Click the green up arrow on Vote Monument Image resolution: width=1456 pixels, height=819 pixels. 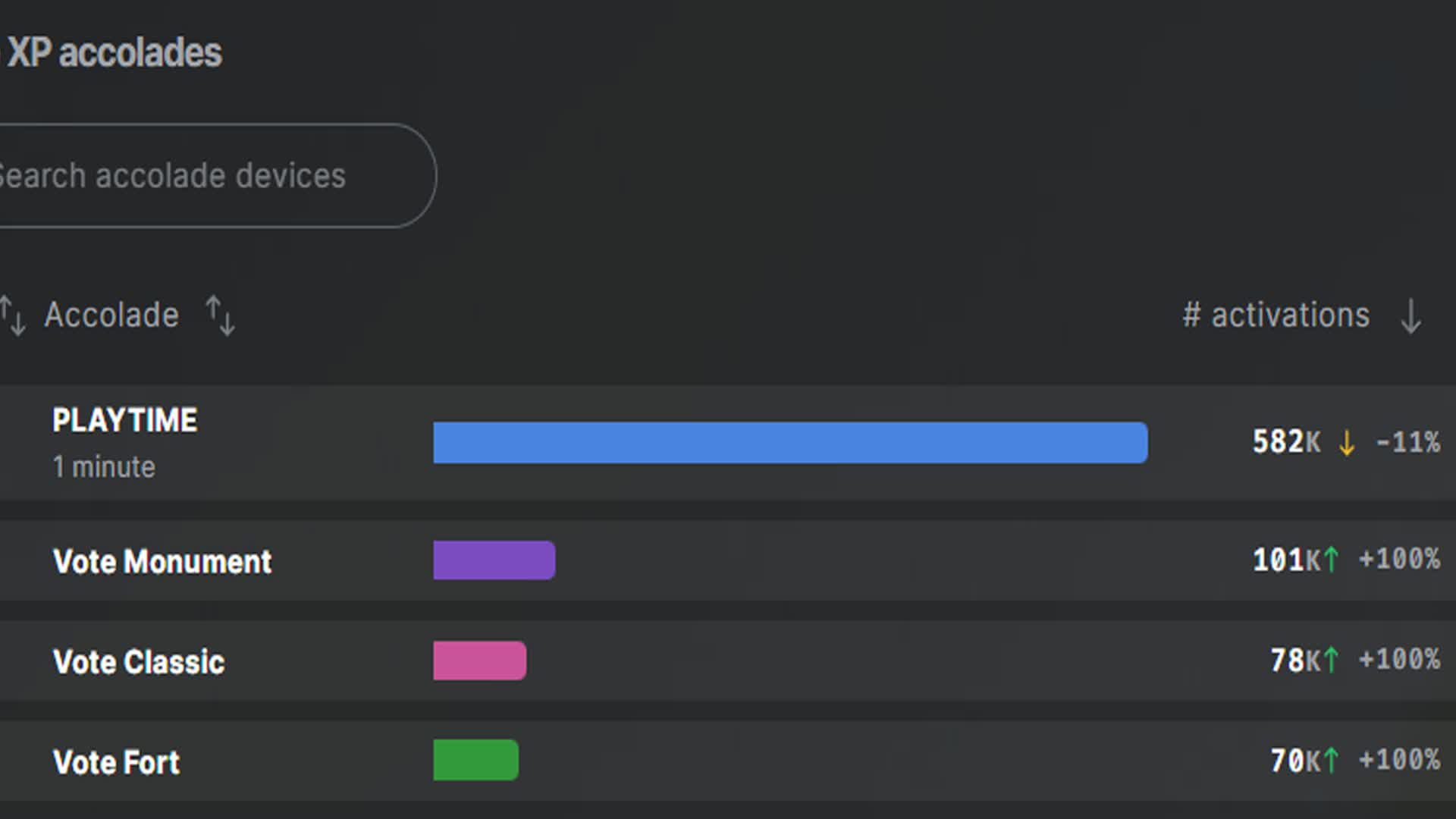click(x=1331, y=560)
